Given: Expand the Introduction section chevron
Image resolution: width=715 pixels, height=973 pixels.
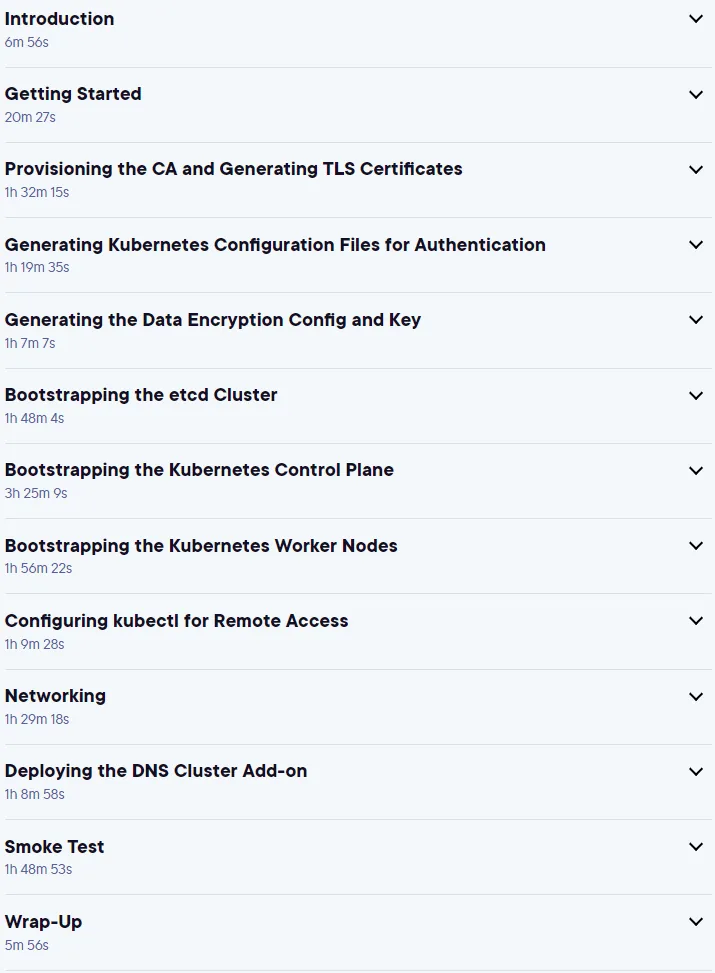Looking at the screenshot, I should tap(696, 19).
